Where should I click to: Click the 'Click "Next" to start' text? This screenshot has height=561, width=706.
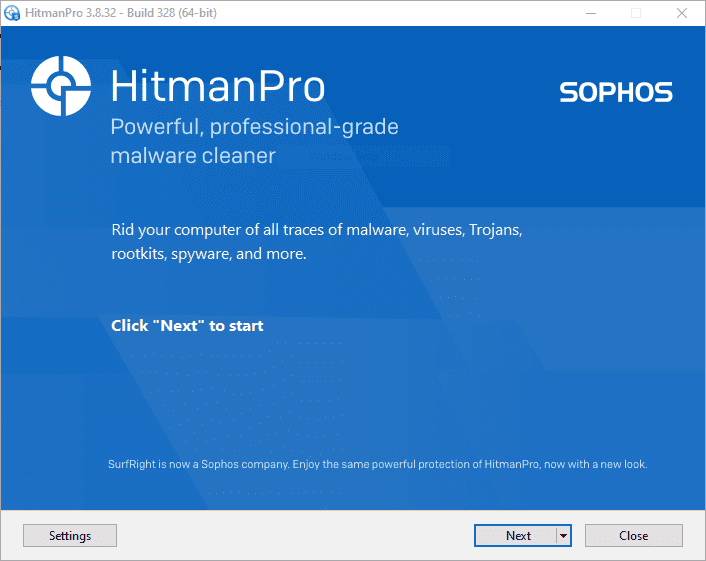[187, 326]
